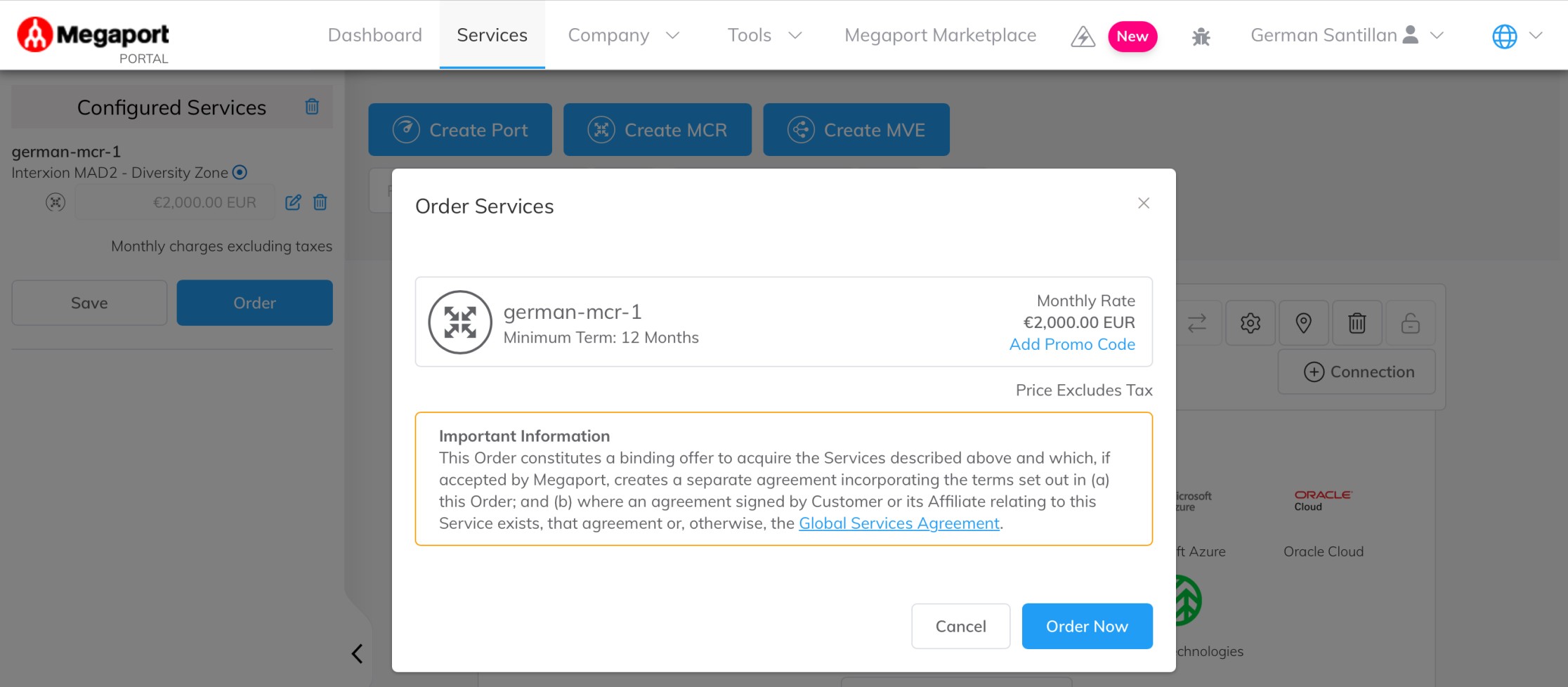Open the Tools menu
Viewport: 1568px width, 687px height.
[x=749, y=35]
